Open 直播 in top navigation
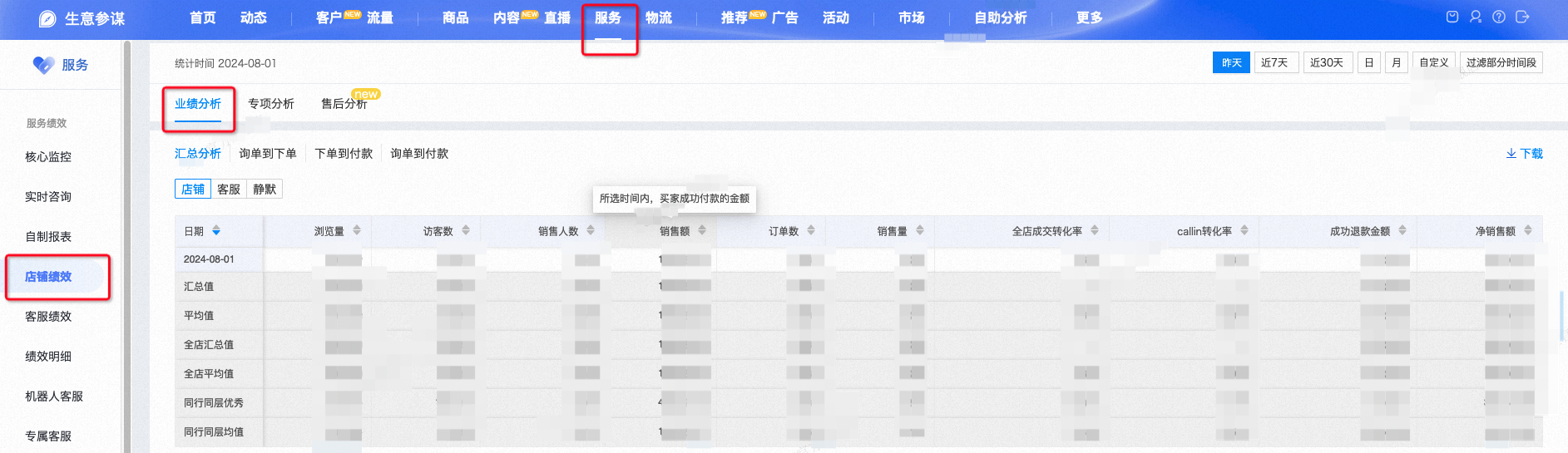 557,17
